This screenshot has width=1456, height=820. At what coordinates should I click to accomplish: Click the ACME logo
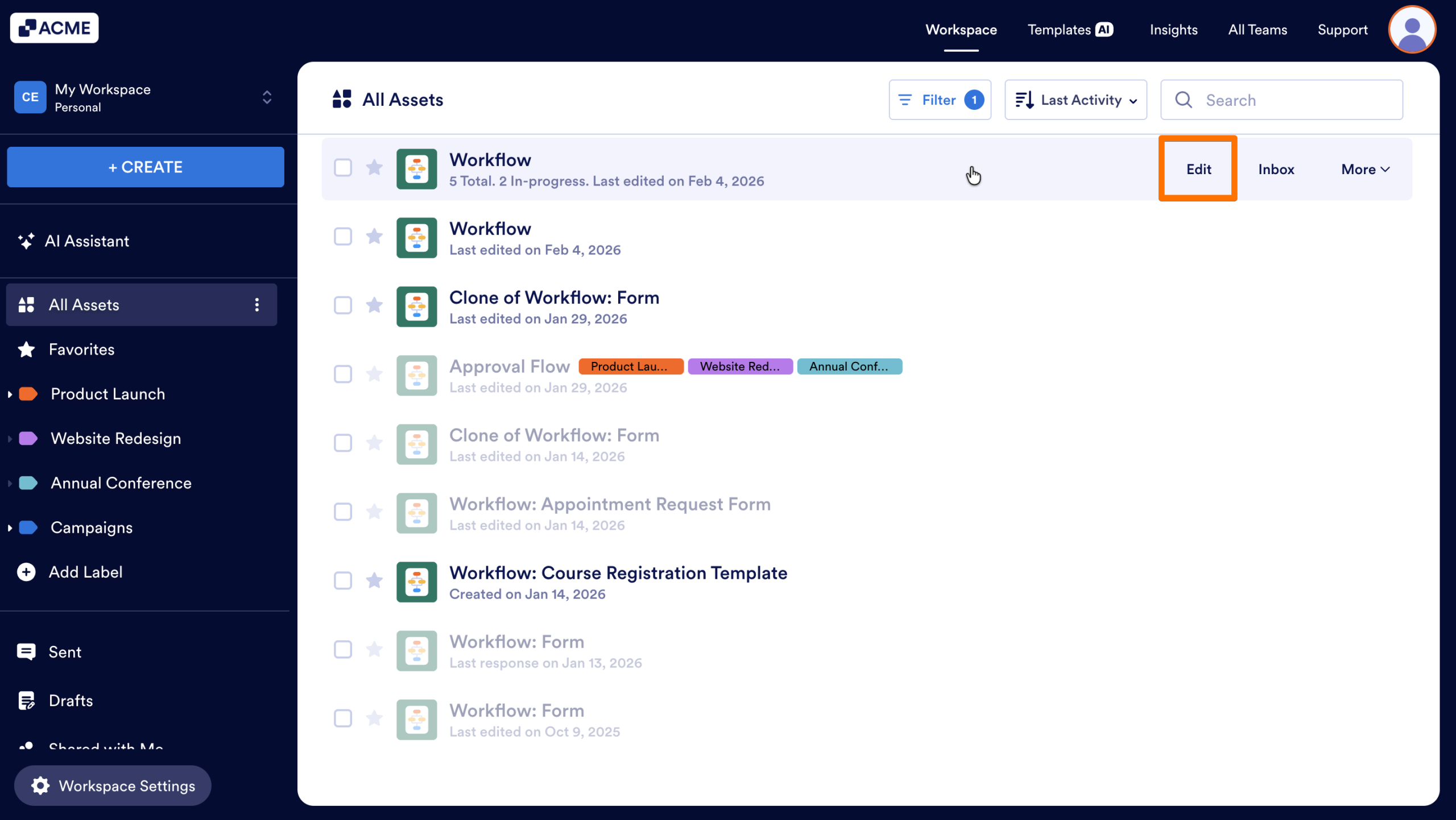[54, 27]
